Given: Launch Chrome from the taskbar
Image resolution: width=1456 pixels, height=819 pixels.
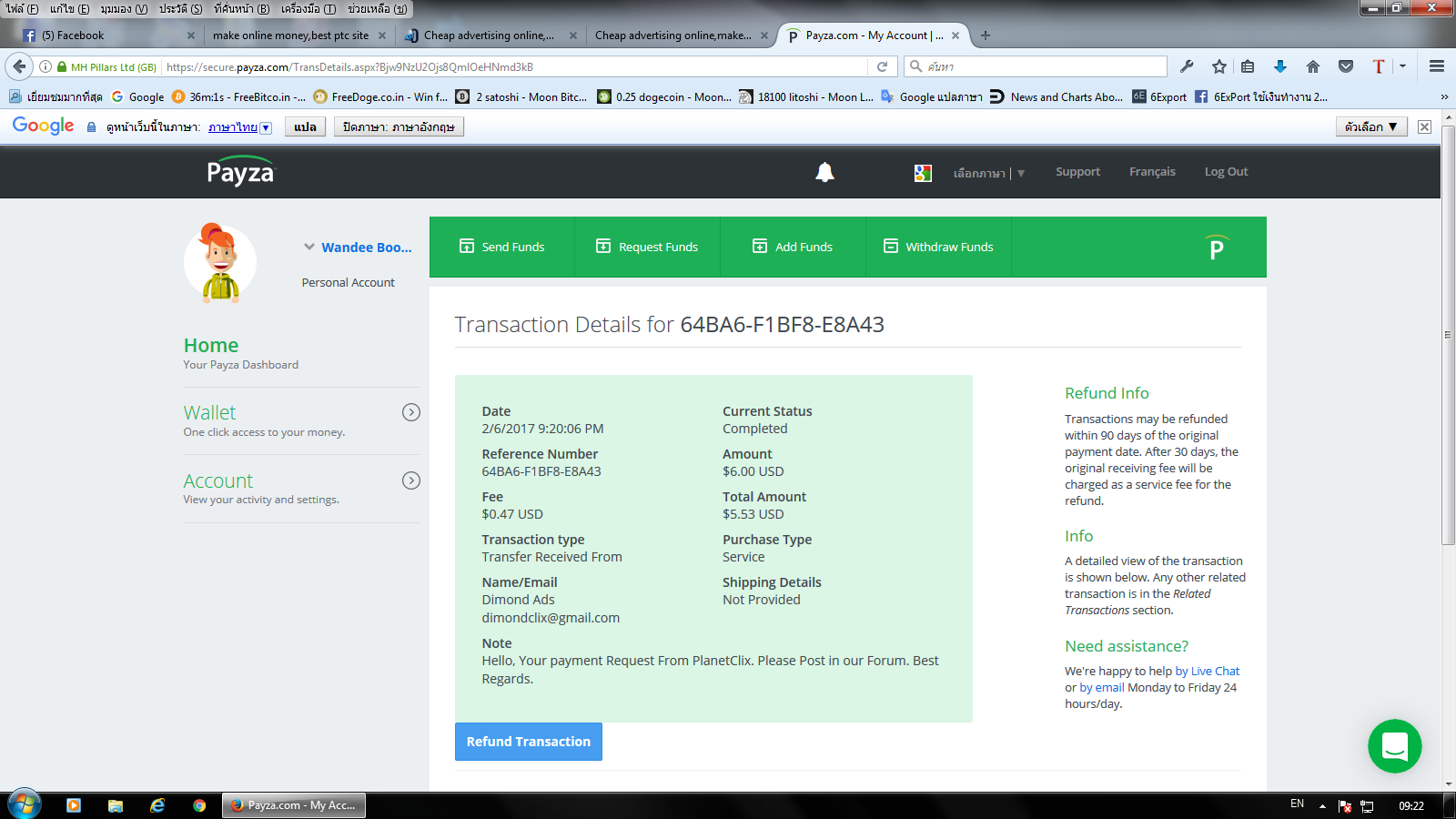Looking at the screenshot, I should point(199,805).
